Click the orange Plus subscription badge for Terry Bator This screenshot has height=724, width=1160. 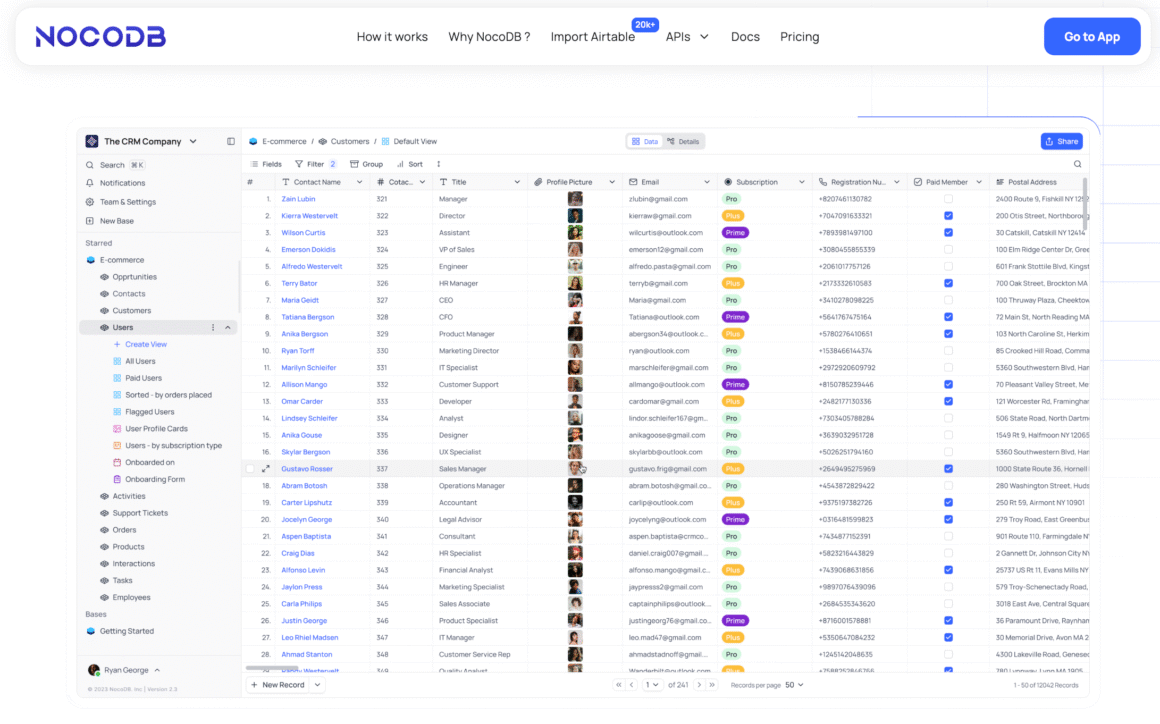pos(733,284)
